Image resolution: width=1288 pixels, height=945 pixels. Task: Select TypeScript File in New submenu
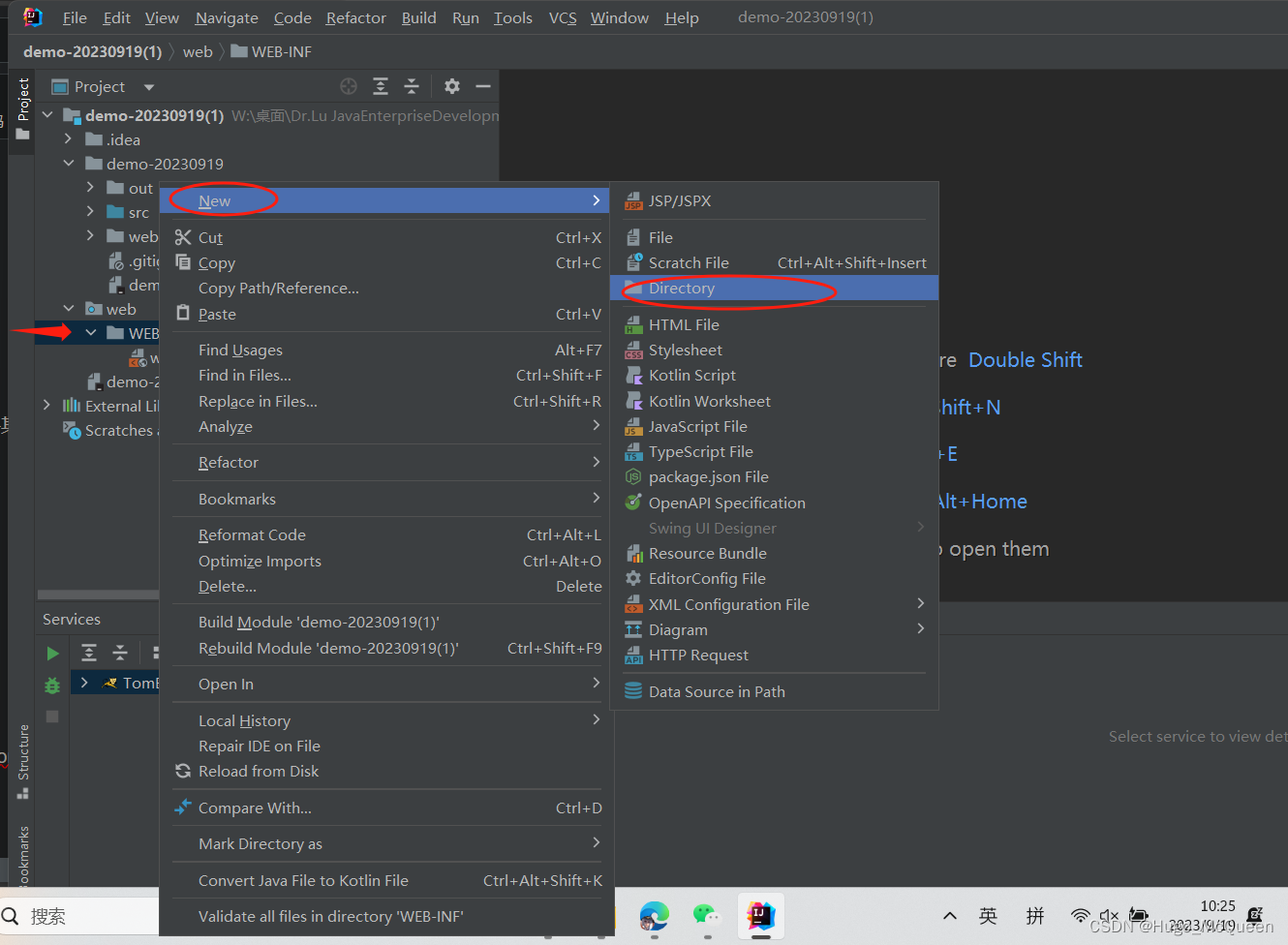coord(775,451)
